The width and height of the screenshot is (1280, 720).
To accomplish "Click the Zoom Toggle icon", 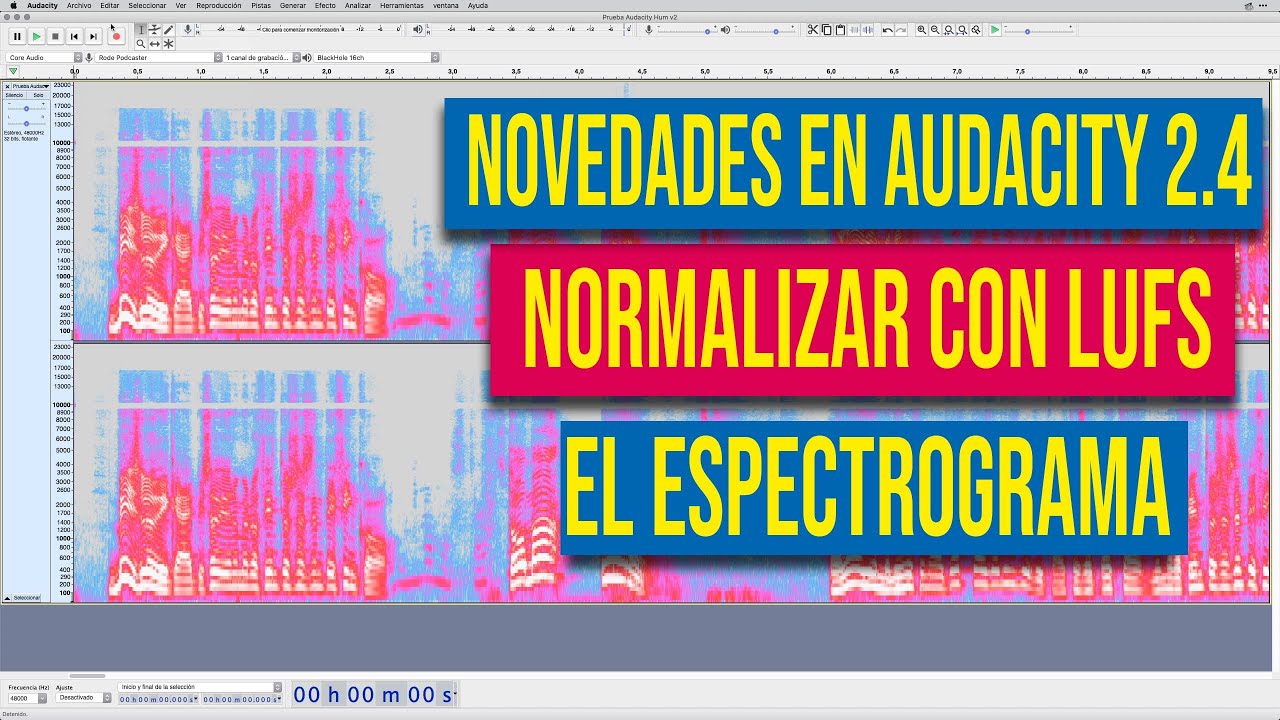I will [x=975, y=30].
